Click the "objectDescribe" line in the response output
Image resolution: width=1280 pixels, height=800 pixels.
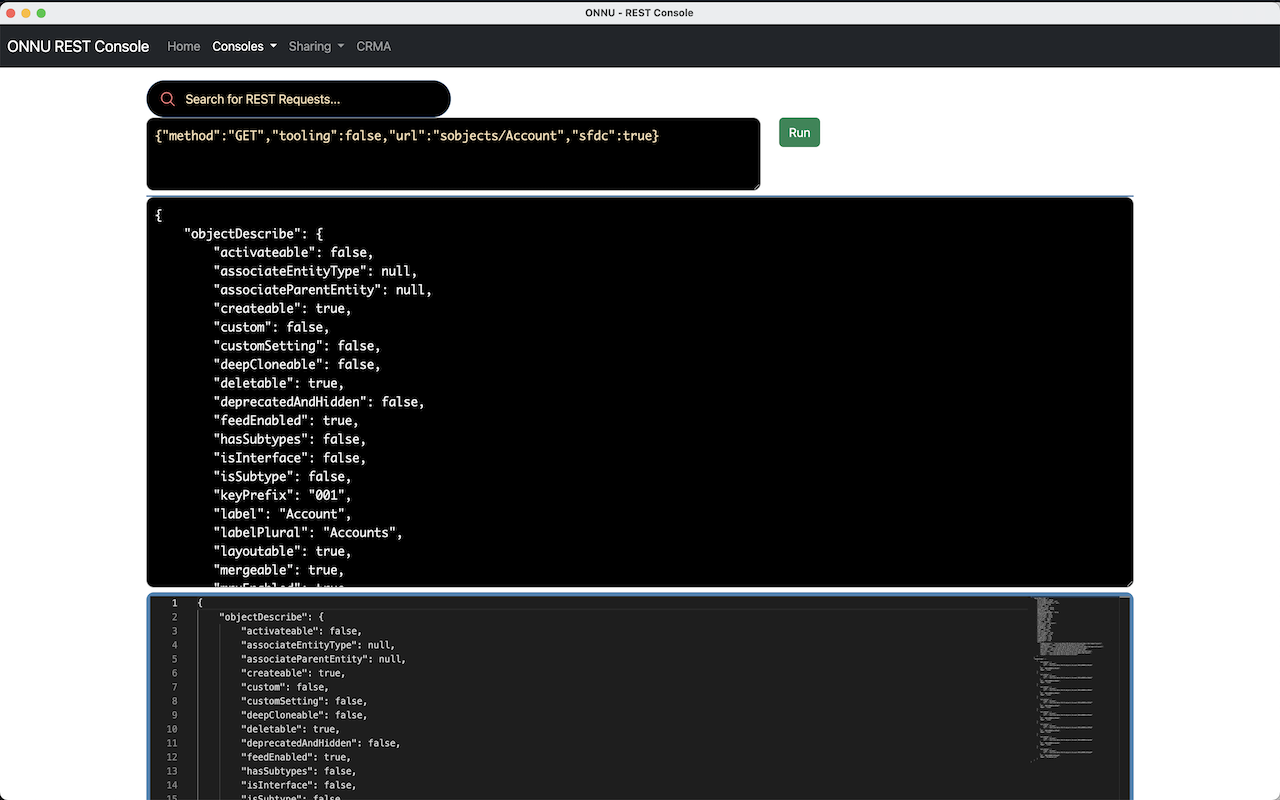point(253,234)
